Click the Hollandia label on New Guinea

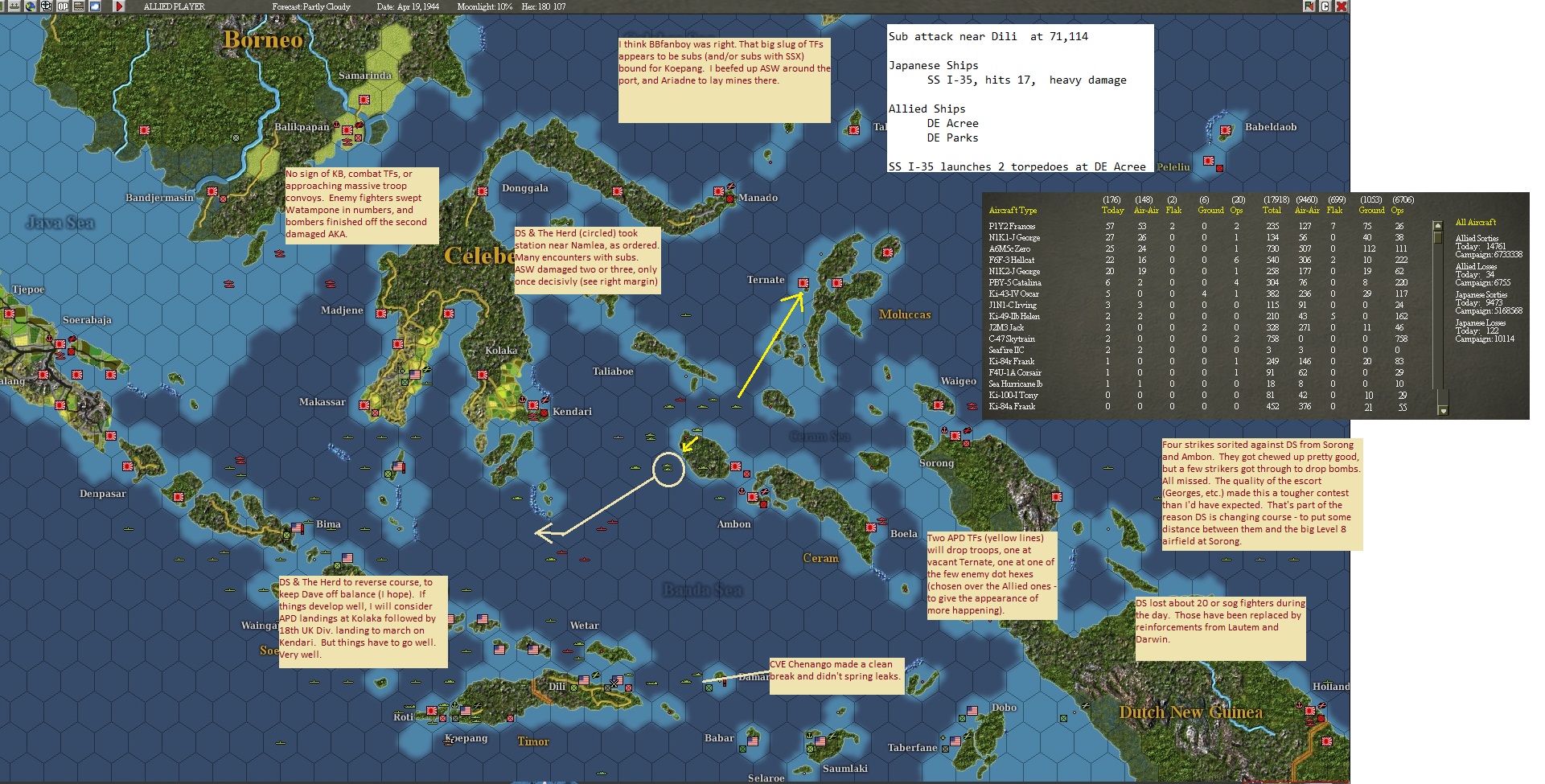[1331, 687]
